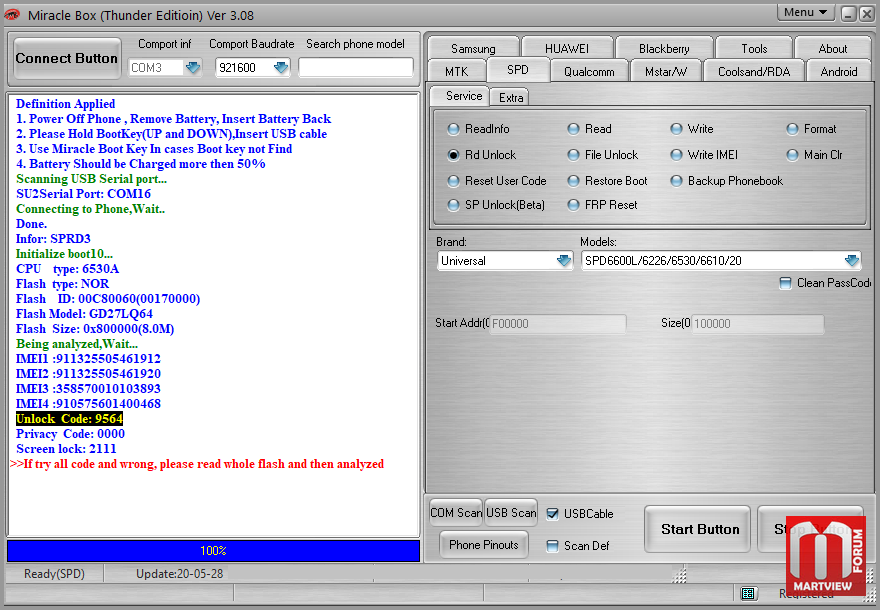Select the SPD tab
The height and width of the screenshot is (610, 880).
(517, 70)
